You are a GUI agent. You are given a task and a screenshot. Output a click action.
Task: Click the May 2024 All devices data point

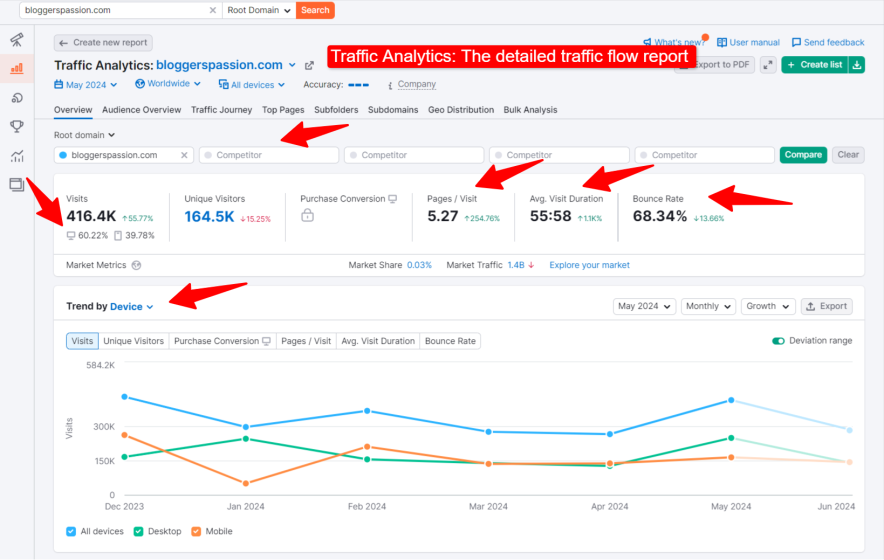[731, 400]
